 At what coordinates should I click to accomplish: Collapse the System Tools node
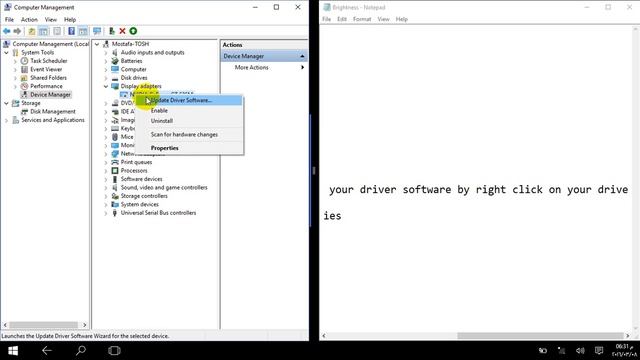point(7,53)
